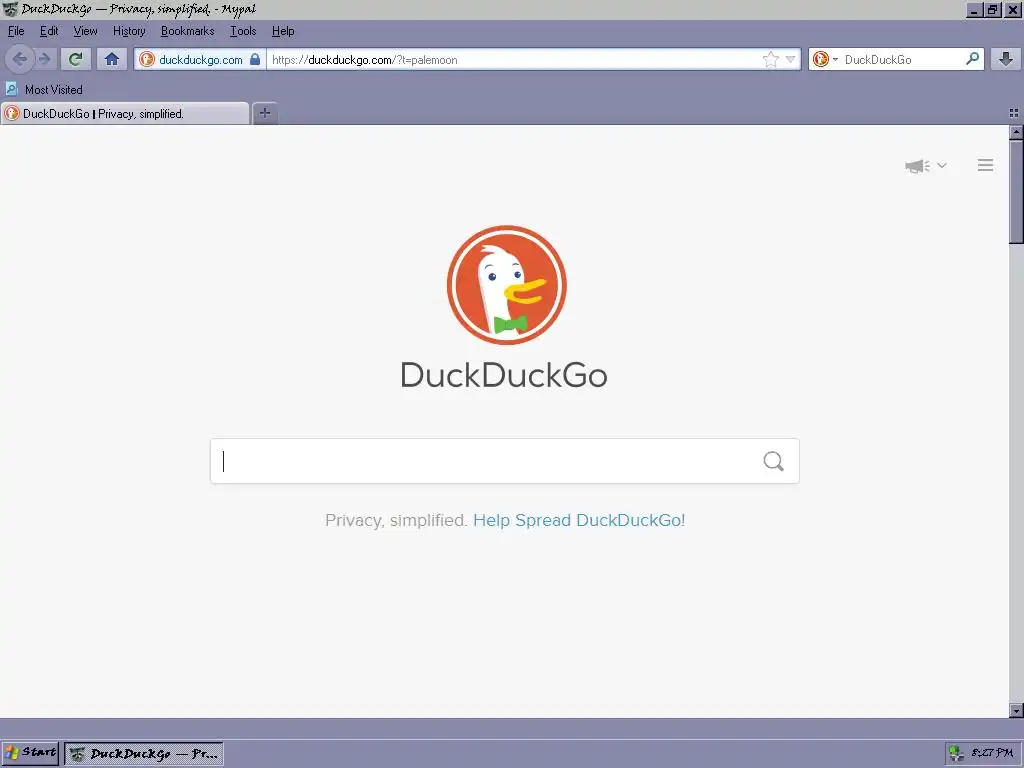Viewport: 1024px width, 768px height.
Task: Follow the Help Spread DuckDuckGo! link
Action: [x=579, y=520]
